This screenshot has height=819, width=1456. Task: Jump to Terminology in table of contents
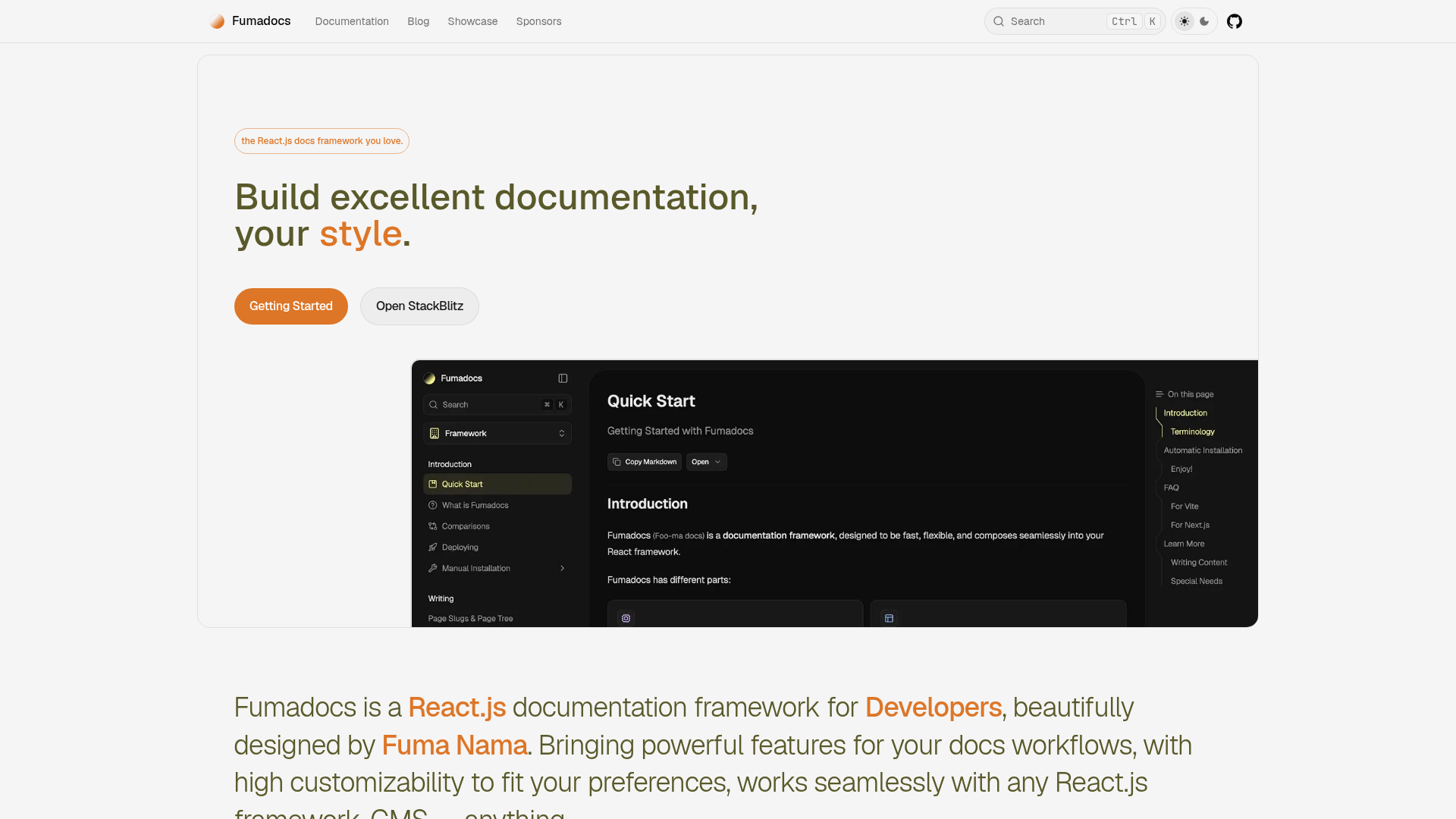click(1192, 432)
